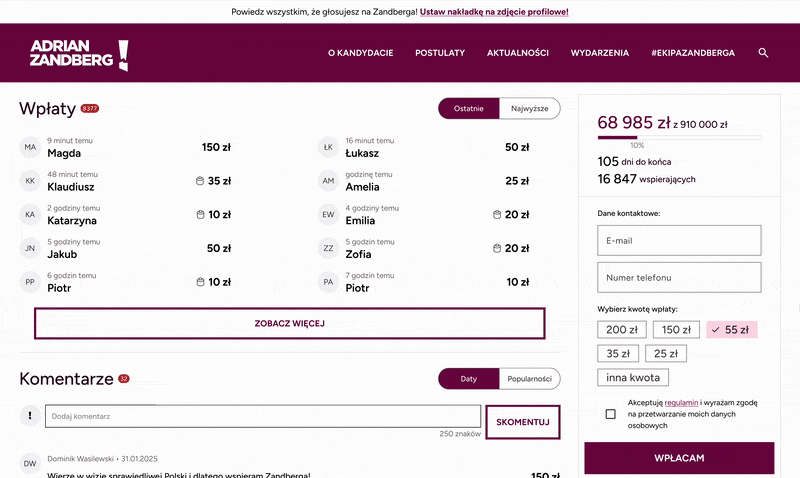Select the checked 55 zł amount
The width and height of the screenshot is (800, 478).
(732, 330)
